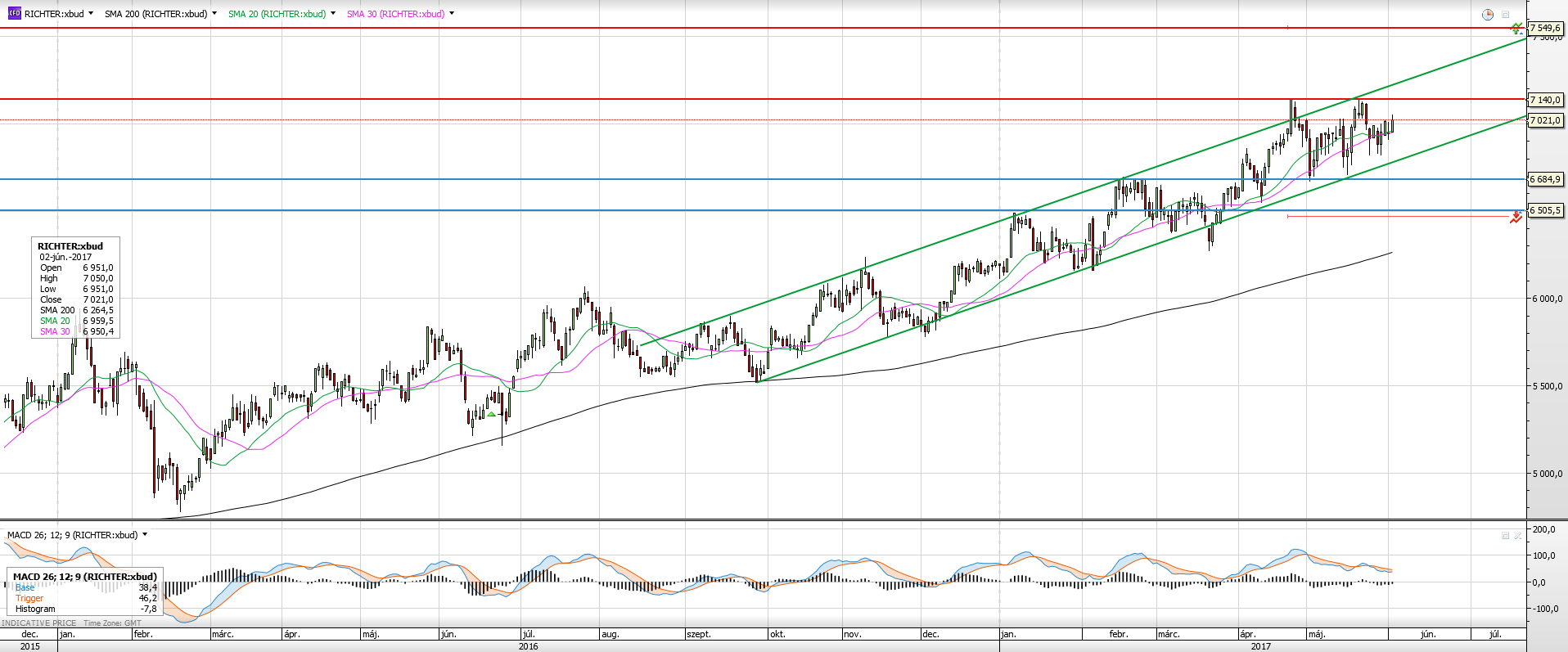This screenshot has height=652, width=1568.
Task: Click the 6 000,0 price axis label
Action: 1547,299
